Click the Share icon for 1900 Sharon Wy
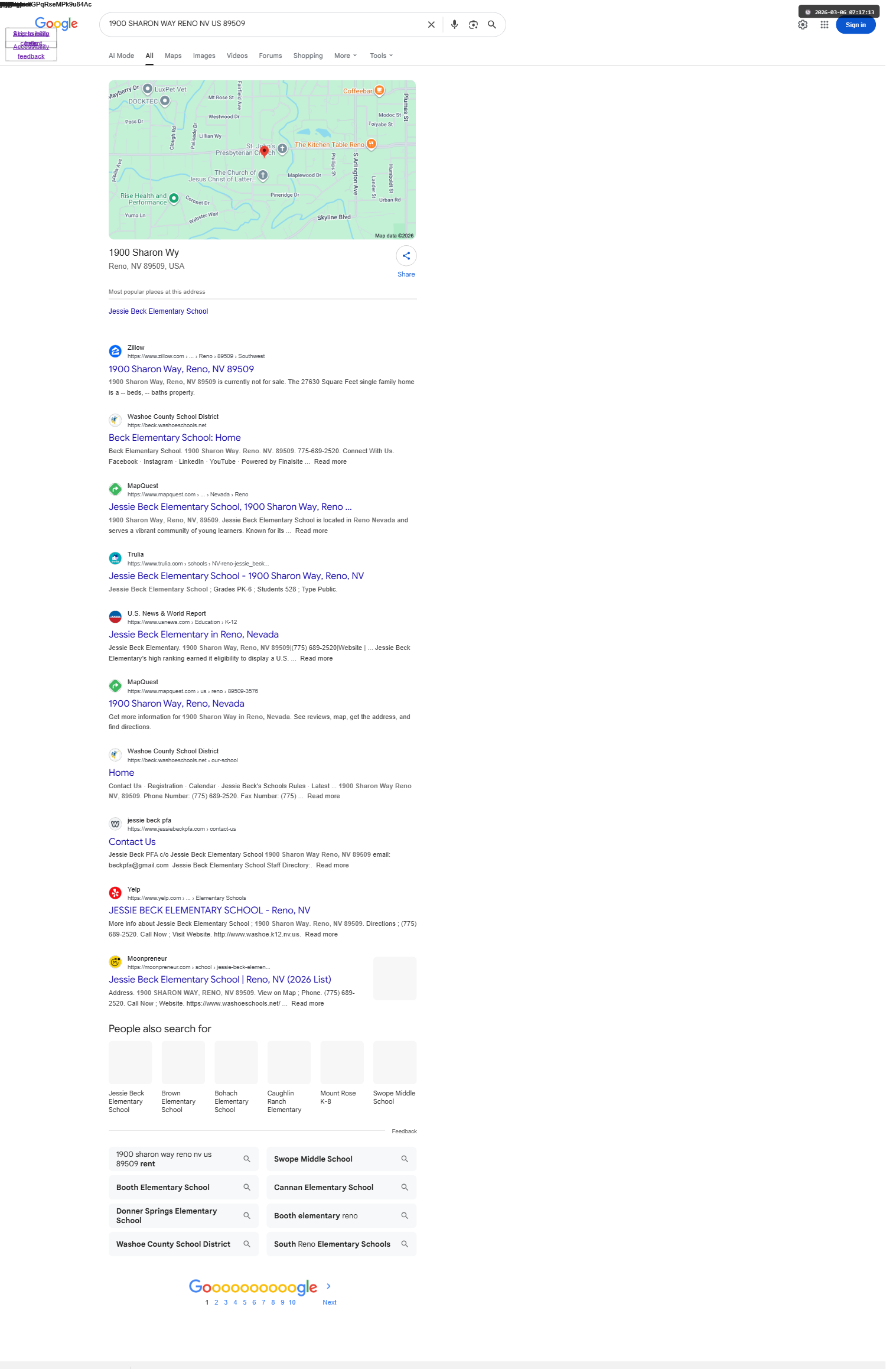The height and width of the screenshot is (1369, 896). click(406, 256)
